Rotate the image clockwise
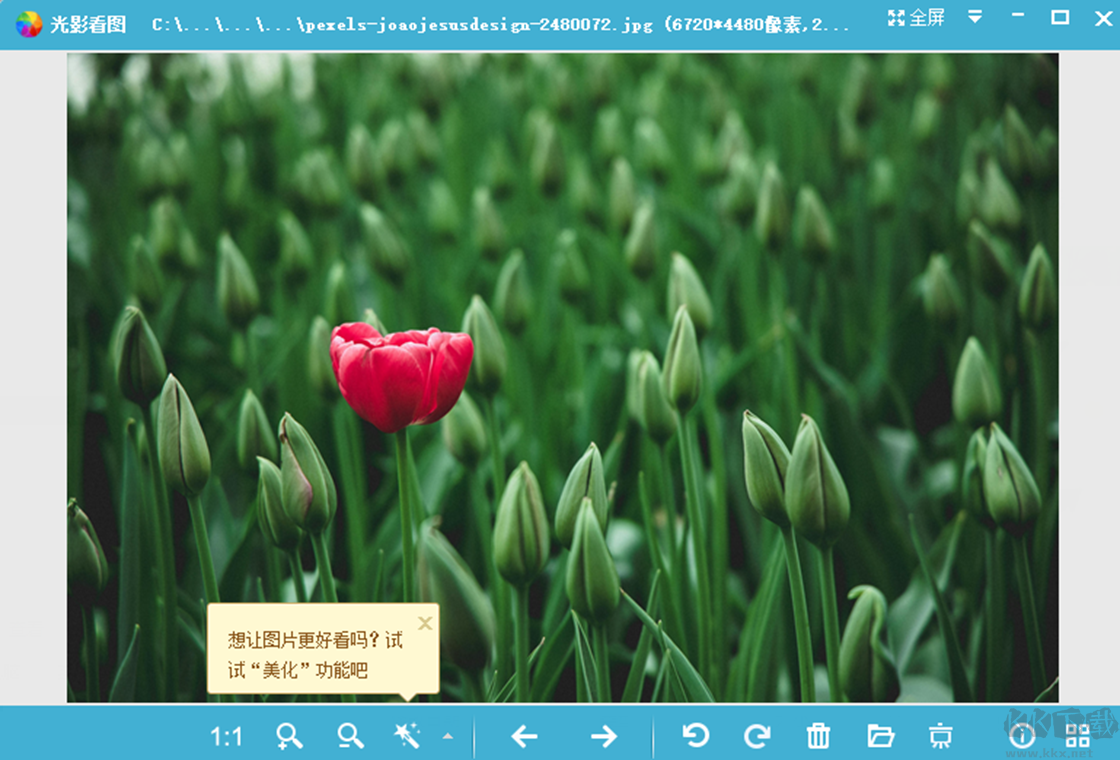 pyautogui.click(x=759, y=736)
